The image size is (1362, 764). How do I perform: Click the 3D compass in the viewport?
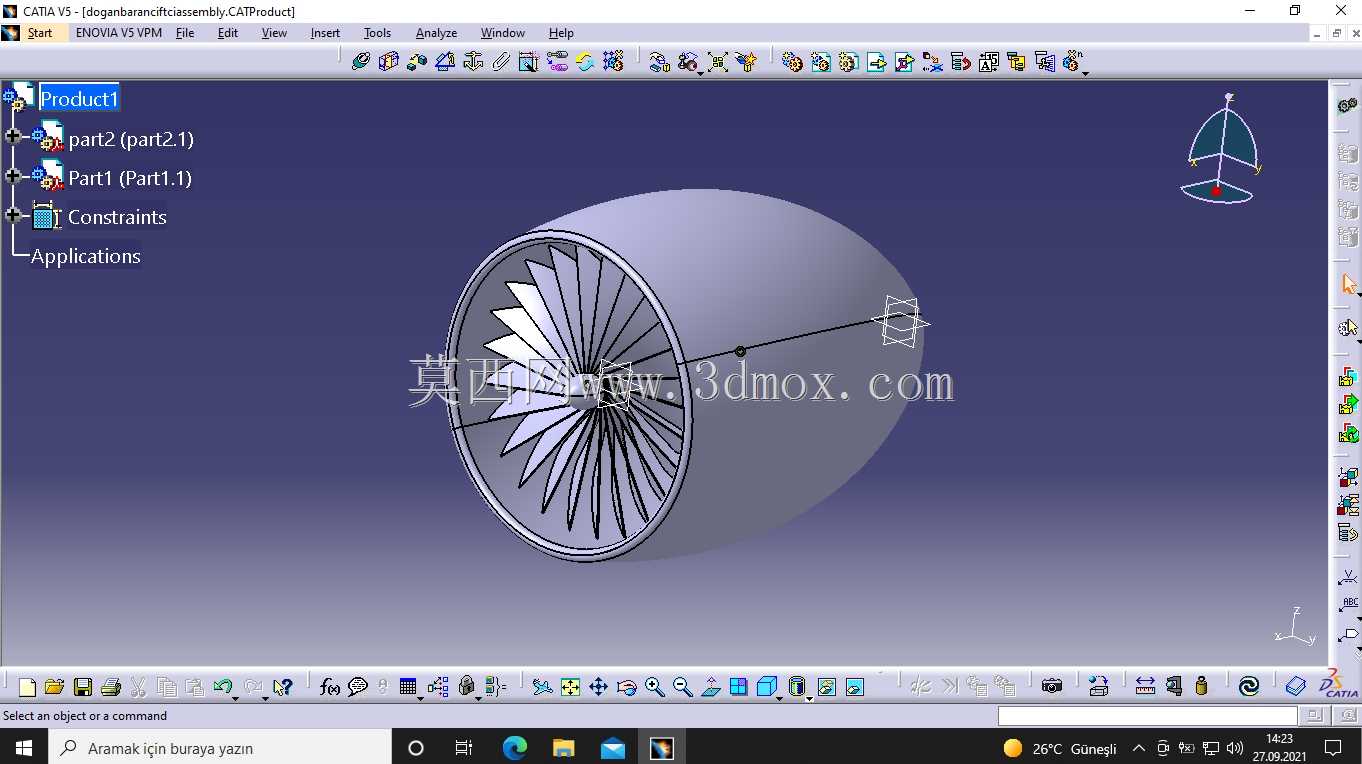pyautogui.click(x=1222, y=150)
